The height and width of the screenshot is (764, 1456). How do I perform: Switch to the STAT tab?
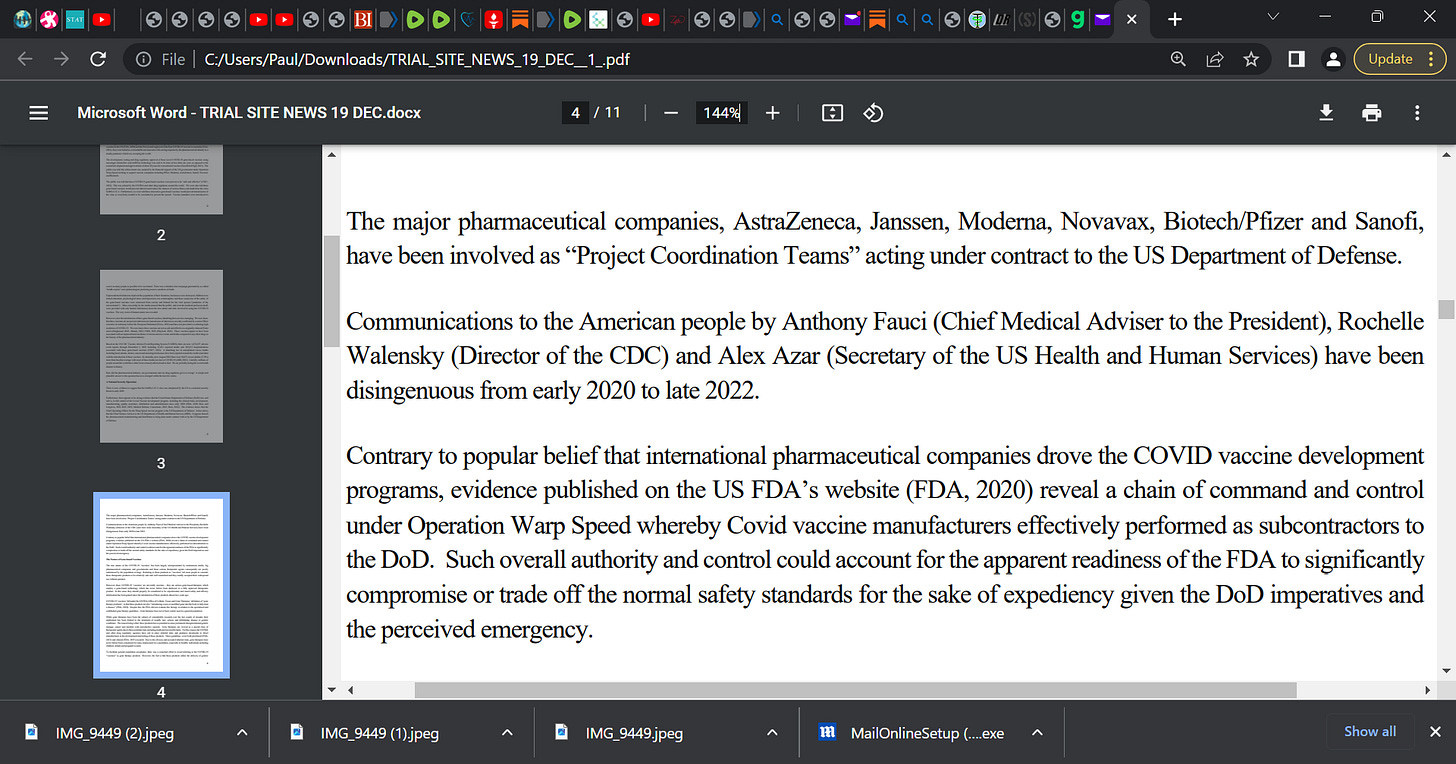(x=74, y=19)
